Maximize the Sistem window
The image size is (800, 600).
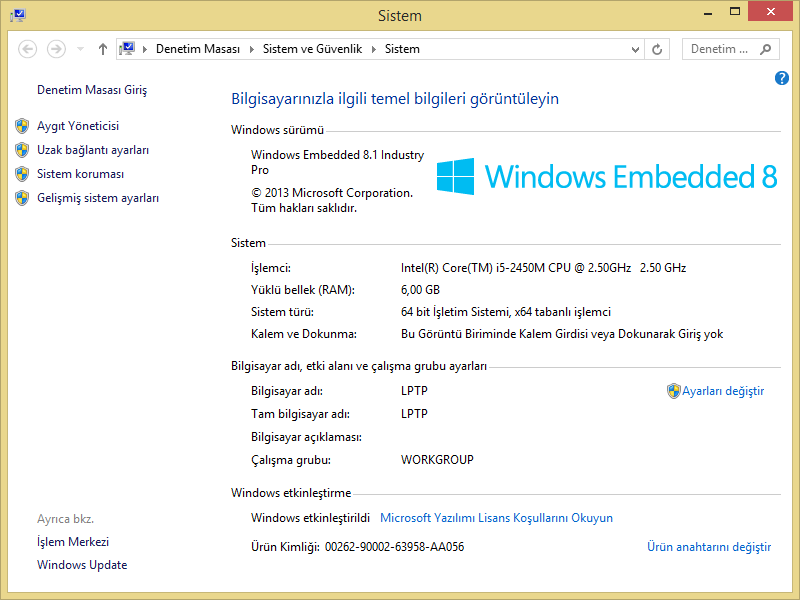735,12
